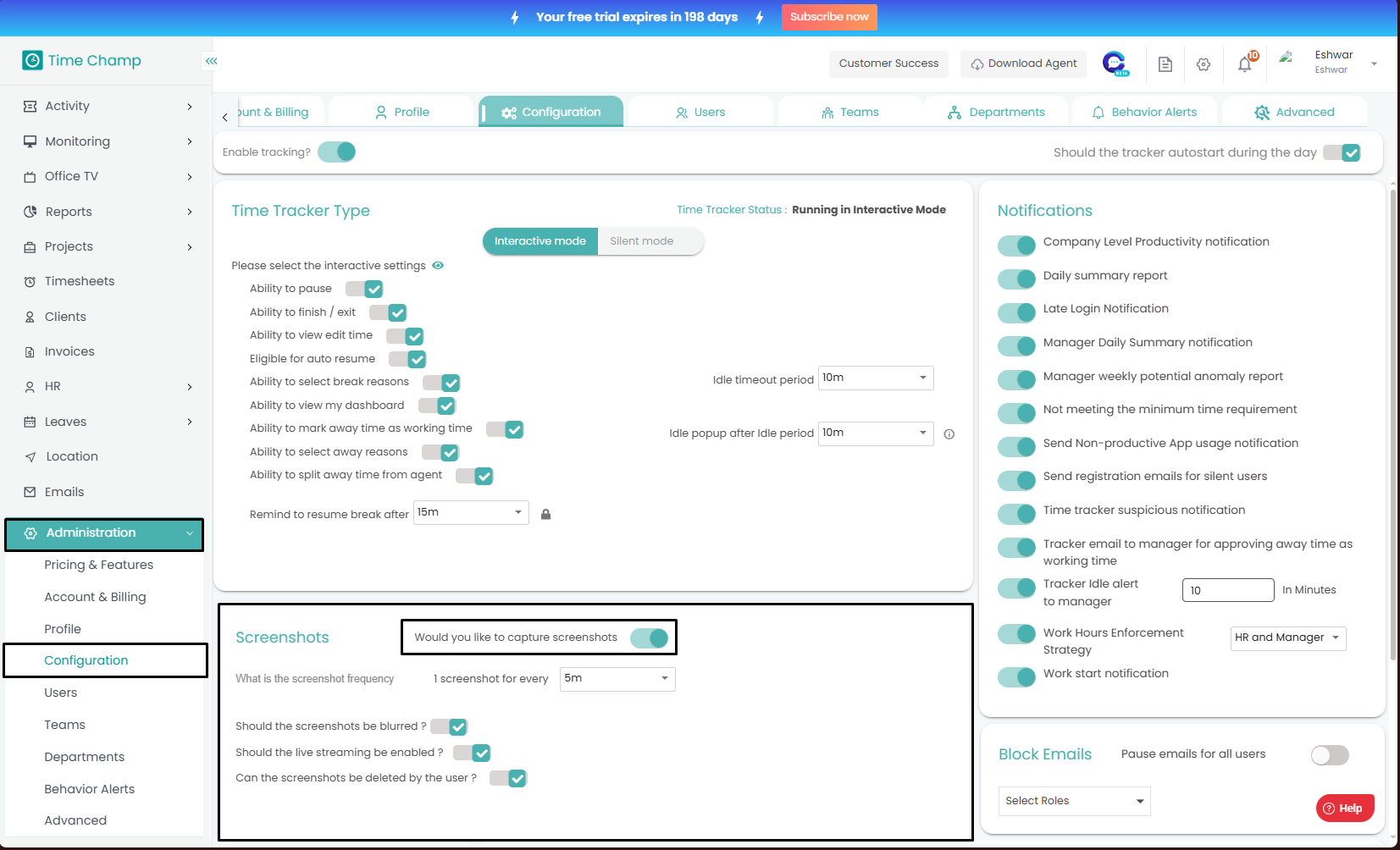The image size is (1400, 850).
Task: Open the notifications bell icon
Action: tap(1245, 64)
